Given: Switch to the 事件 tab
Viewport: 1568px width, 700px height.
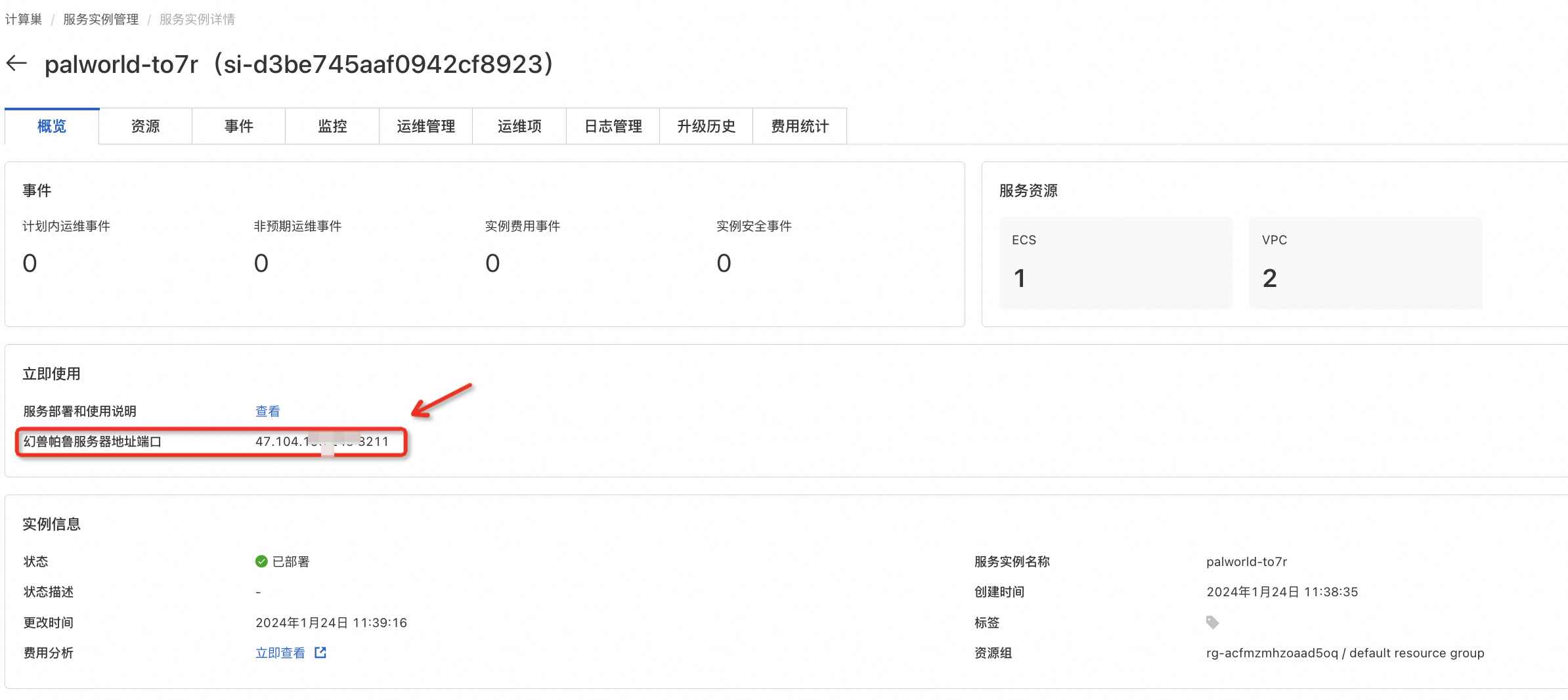Looking at the screenshot, I should point(238,126).
